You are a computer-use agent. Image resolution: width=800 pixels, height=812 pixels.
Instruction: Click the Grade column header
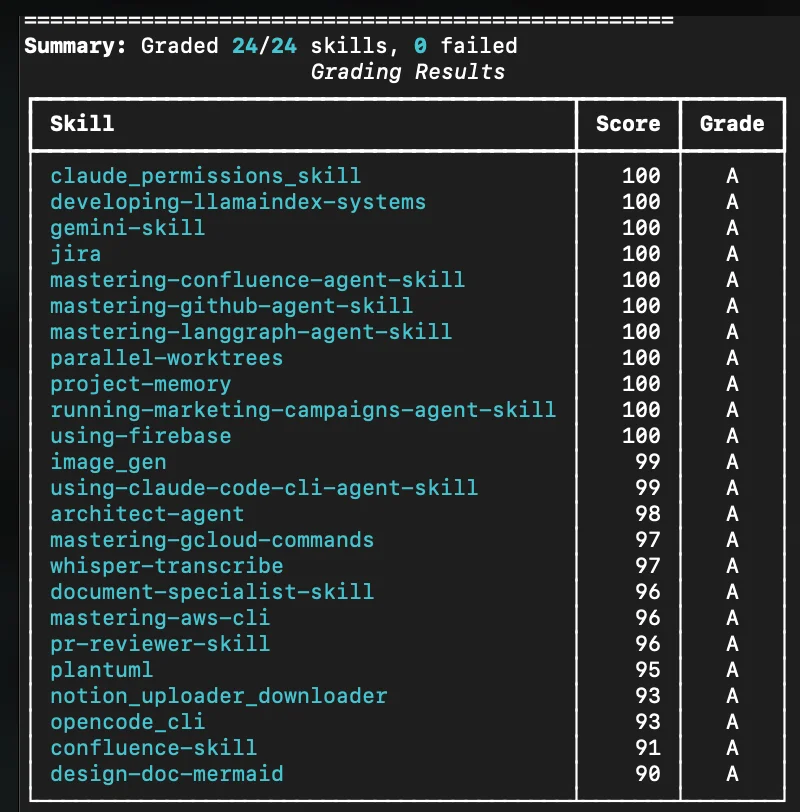coord(732,124)
